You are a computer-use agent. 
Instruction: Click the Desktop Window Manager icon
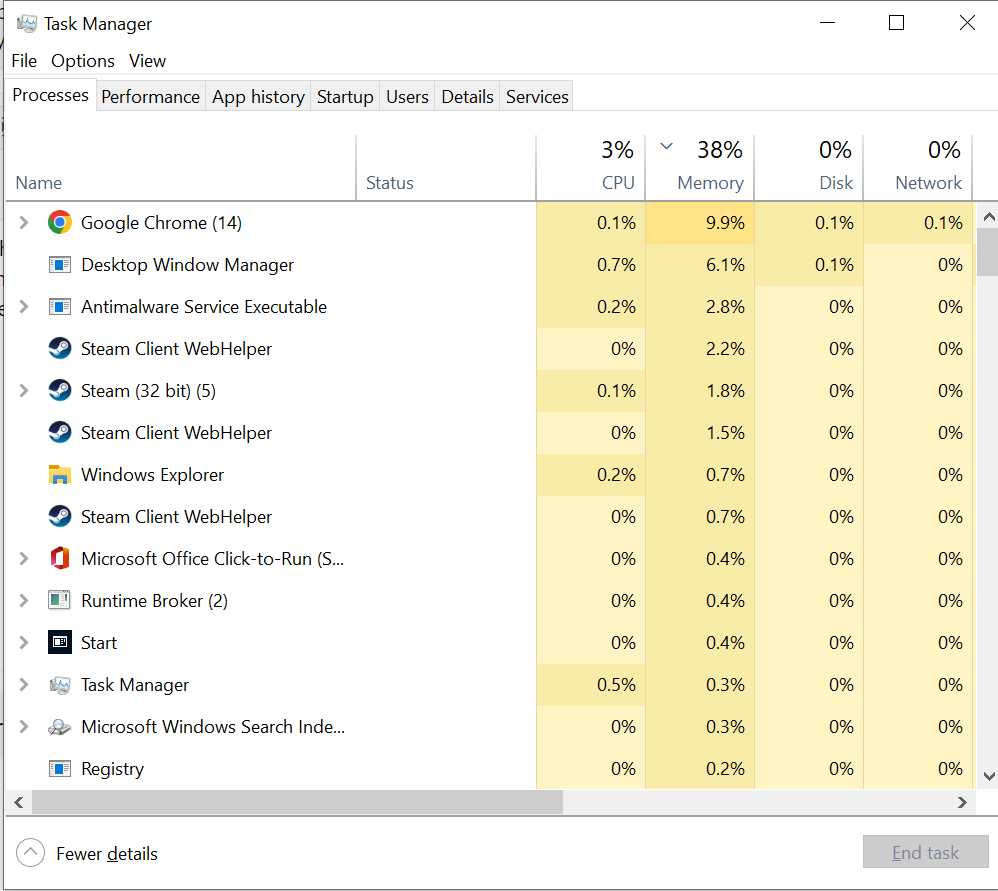point(60,265)
